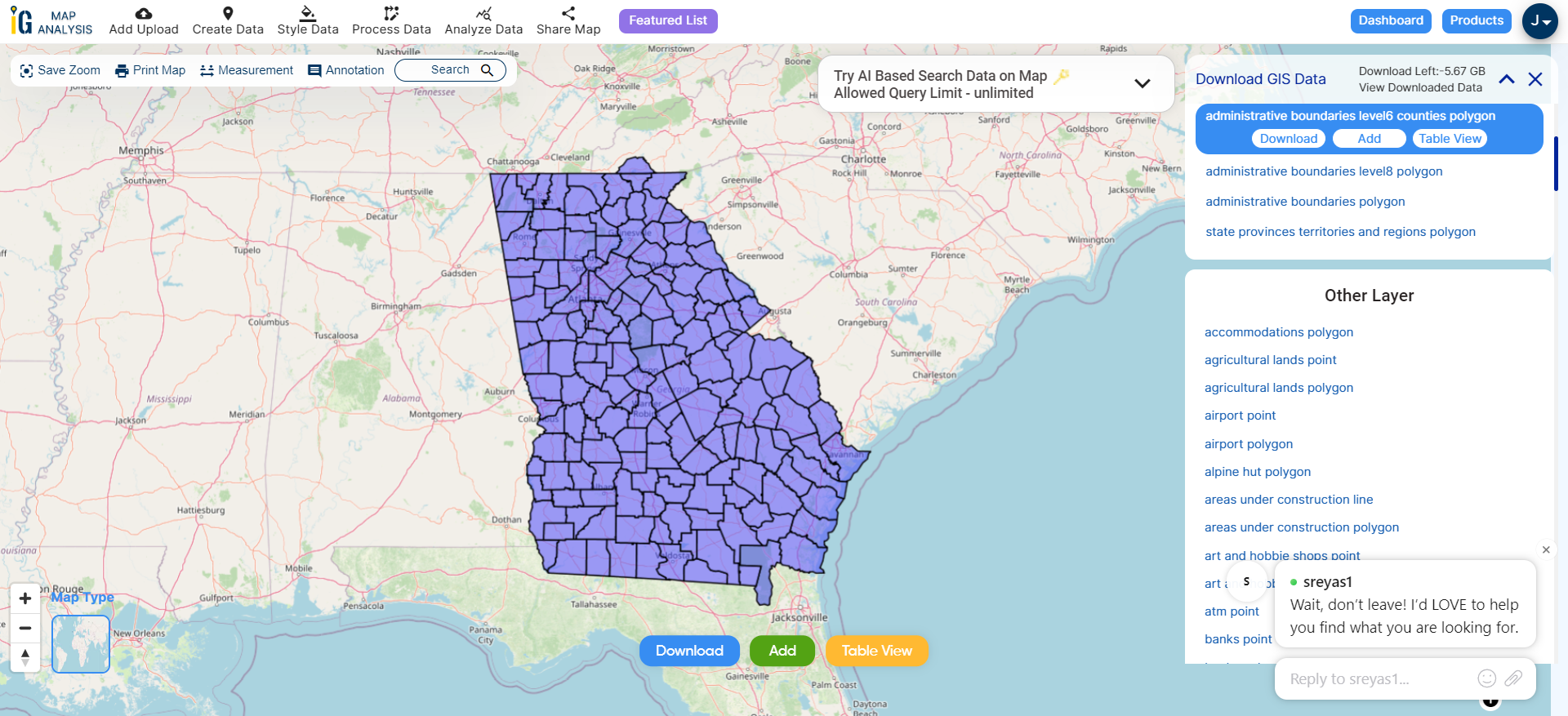Zoom in the map with plus button

[25, 598]
